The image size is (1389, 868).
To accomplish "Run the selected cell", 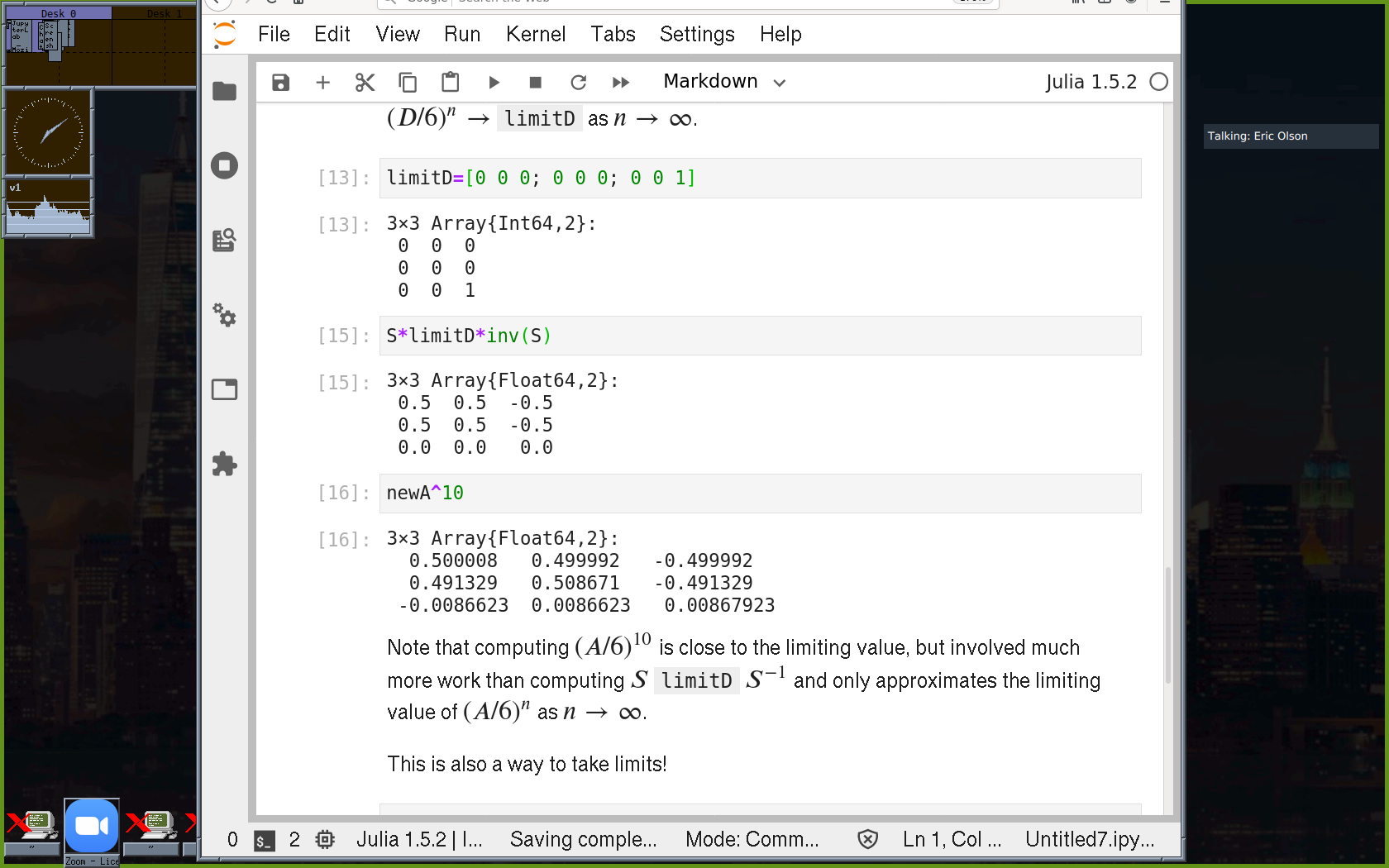I will click(494, 82).
